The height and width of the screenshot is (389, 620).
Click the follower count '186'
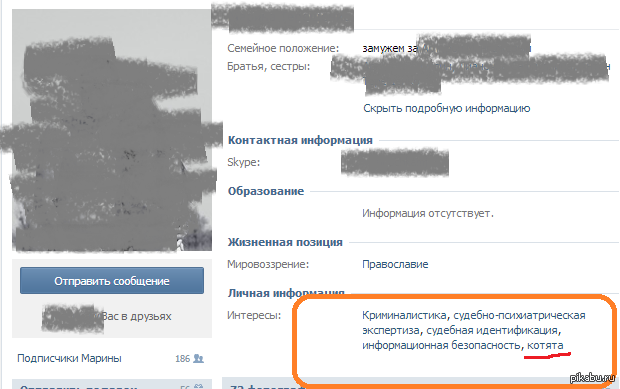[x=183, y=359]
